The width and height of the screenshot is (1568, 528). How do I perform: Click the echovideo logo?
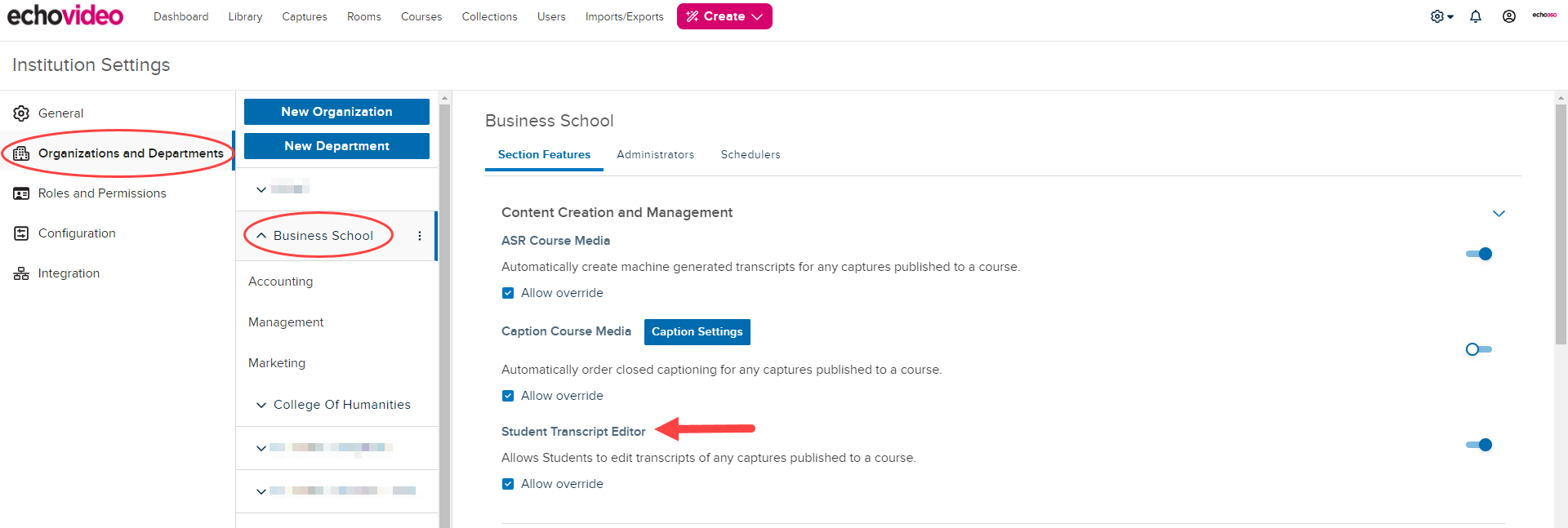pyautogui.click(x=65, y=16)
